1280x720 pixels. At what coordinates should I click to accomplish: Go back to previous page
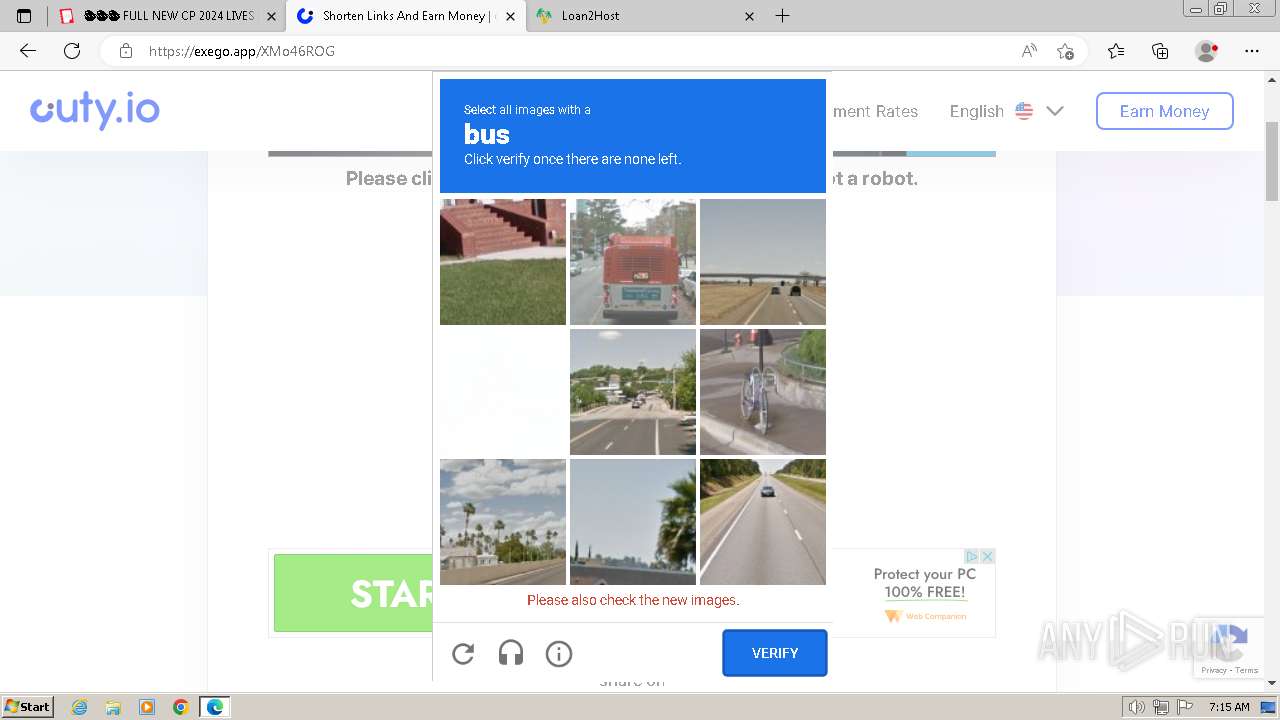pos(28,51)
